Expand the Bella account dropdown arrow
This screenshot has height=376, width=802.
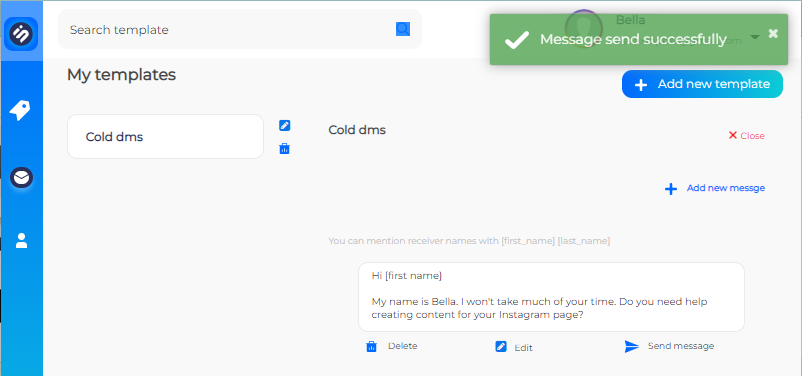tap(755, 37)
